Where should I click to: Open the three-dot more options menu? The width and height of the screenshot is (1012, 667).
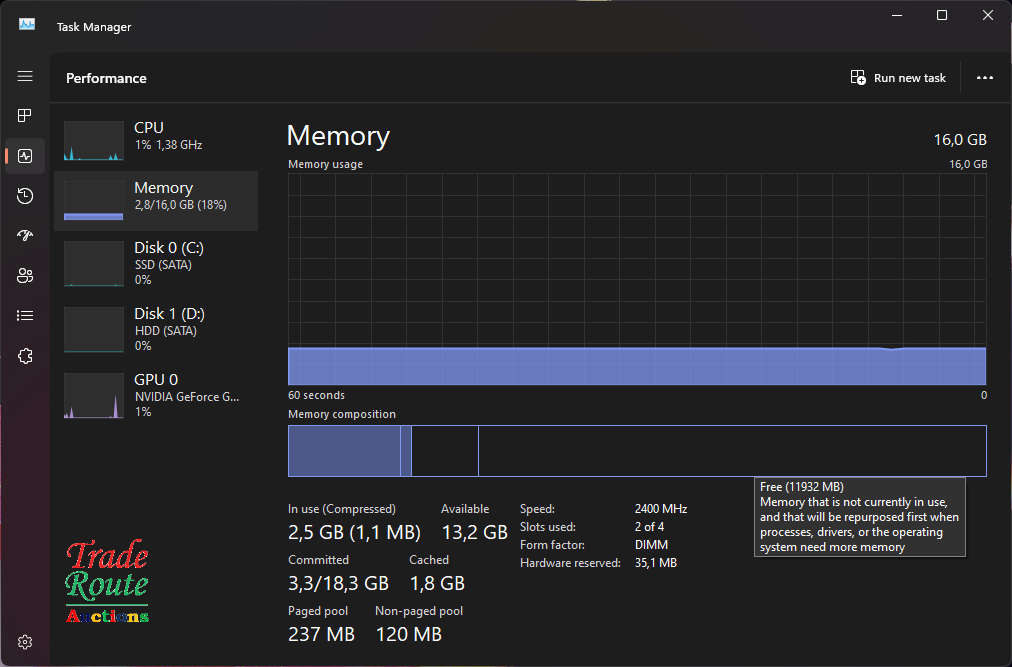(x=985, y=78)
